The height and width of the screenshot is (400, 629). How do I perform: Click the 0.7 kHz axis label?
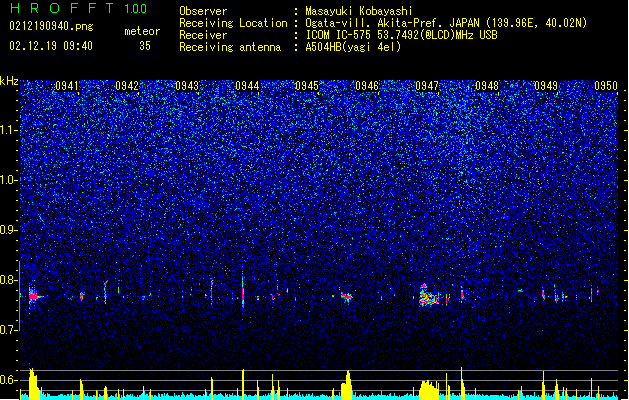tap(9, 330)
